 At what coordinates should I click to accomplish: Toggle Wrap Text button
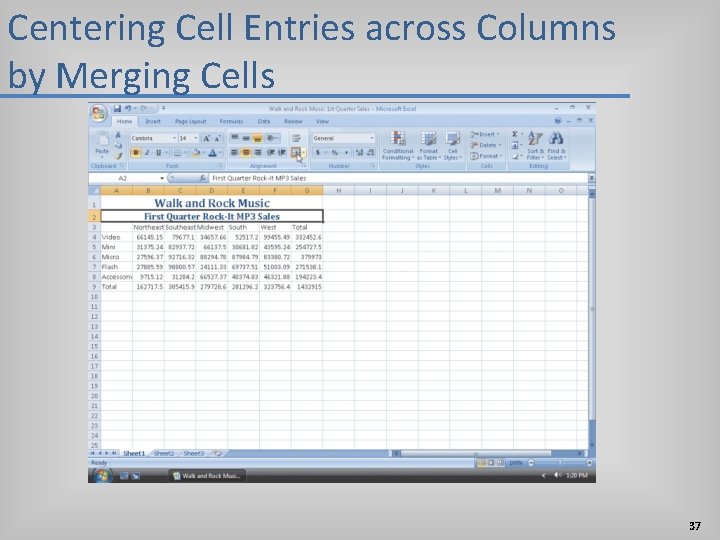(296, 138)
